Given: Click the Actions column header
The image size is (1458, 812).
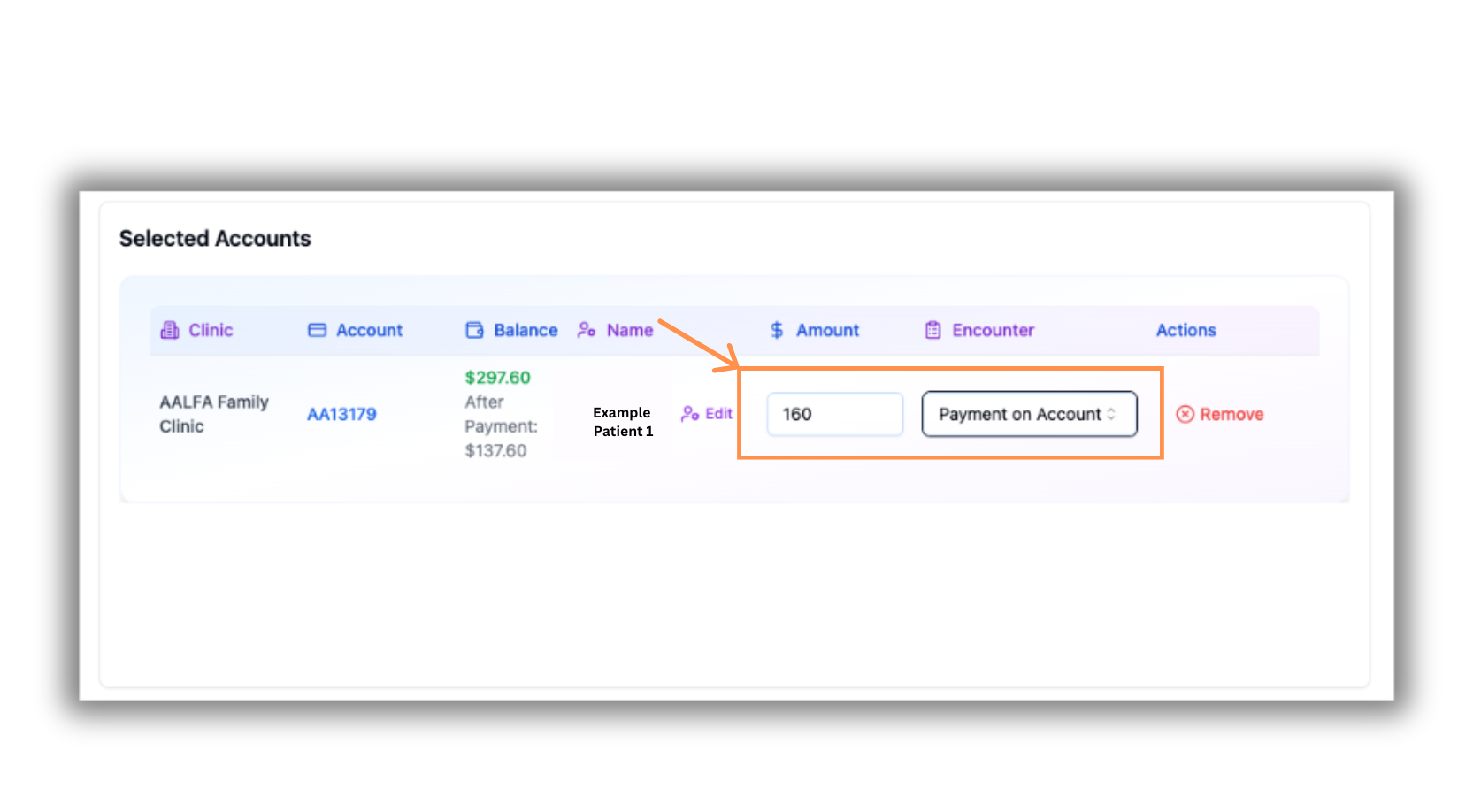Looking at the screenshot, I should pos(1186,330).
